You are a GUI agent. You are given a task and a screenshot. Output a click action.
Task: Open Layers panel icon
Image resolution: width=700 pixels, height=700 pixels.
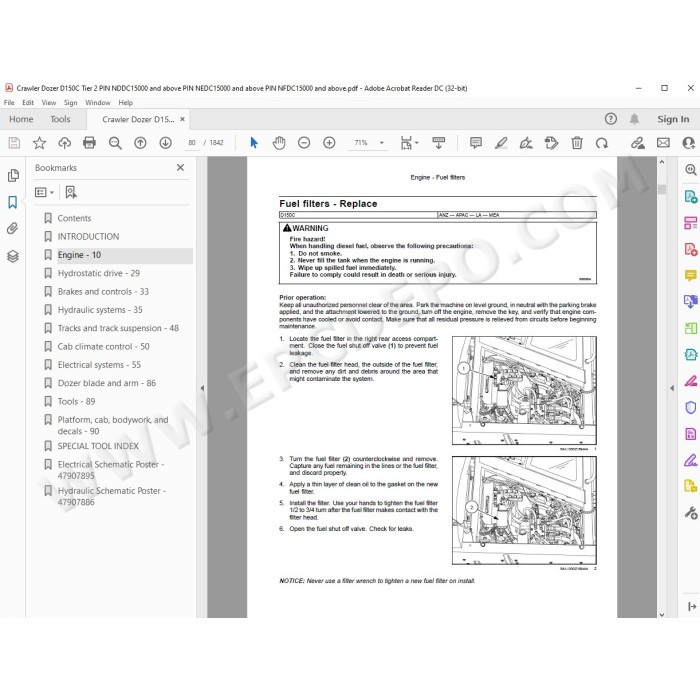click(x=13, y=256)
